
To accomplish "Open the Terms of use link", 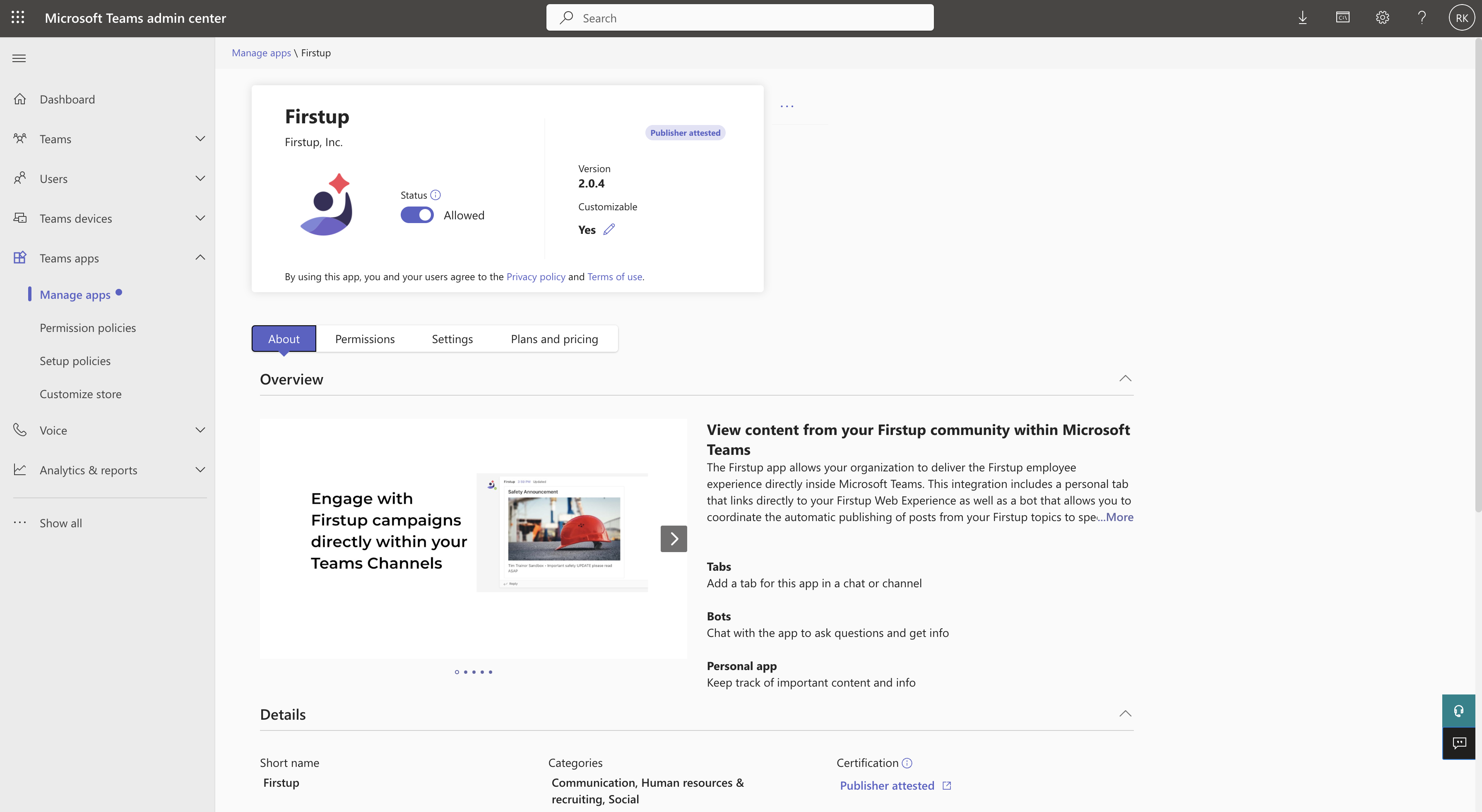I will click(614, 276).
